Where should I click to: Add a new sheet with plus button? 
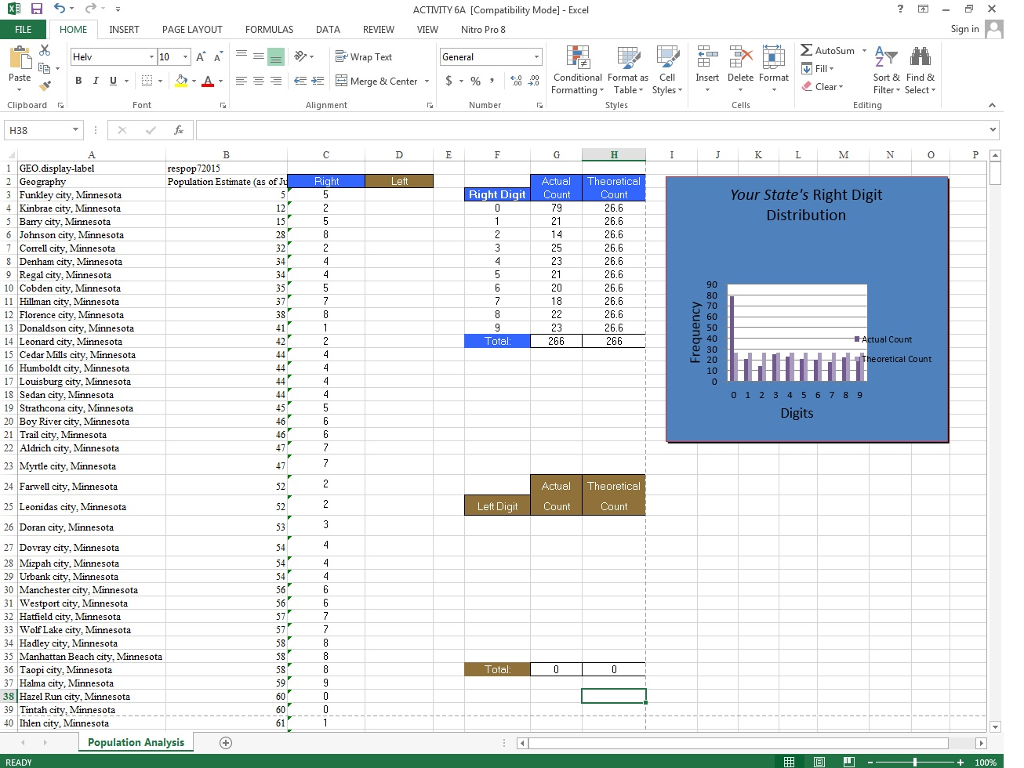(225, 743)
